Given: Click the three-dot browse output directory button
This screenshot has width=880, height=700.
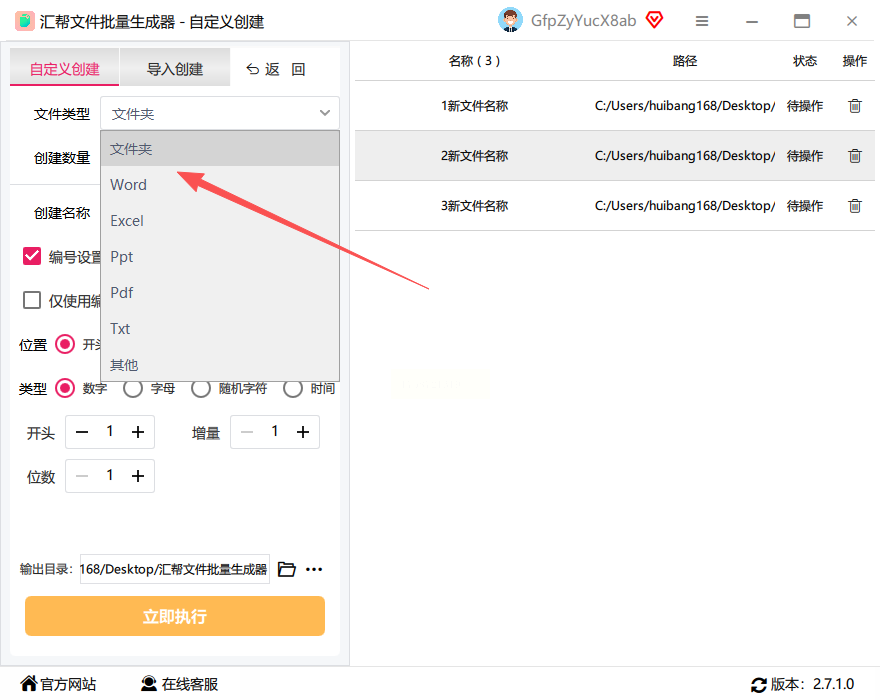Looking at the screenshot, I should (x=314, y=569).
